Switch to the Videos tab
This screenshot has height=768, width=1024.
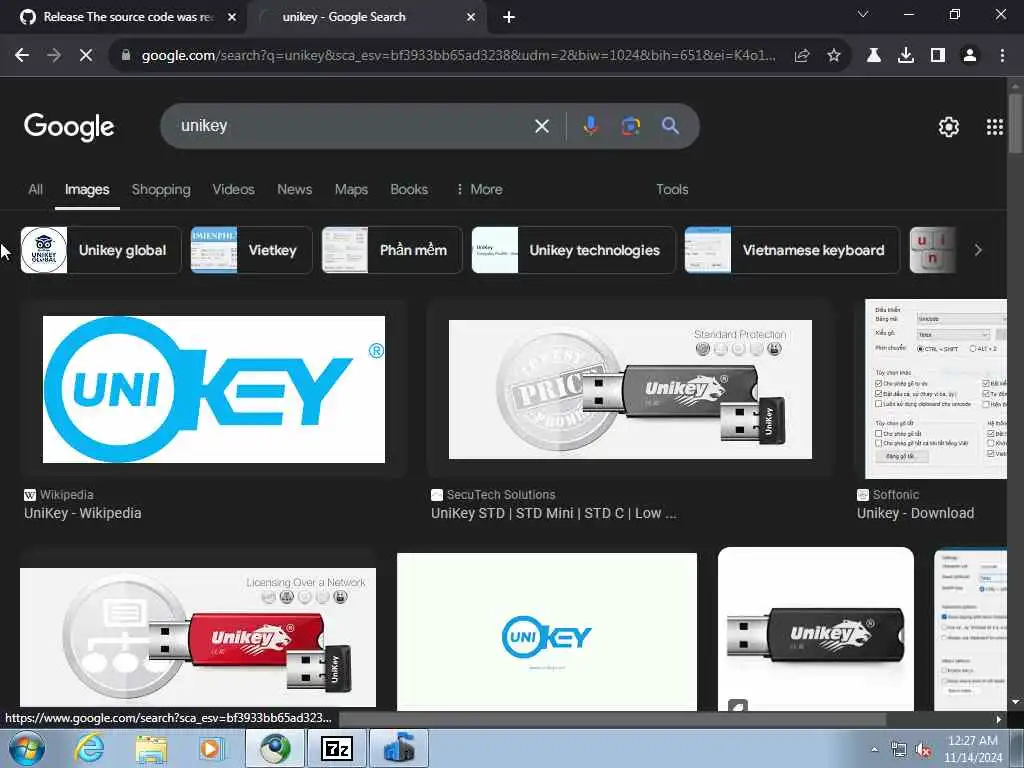(233, 189)
